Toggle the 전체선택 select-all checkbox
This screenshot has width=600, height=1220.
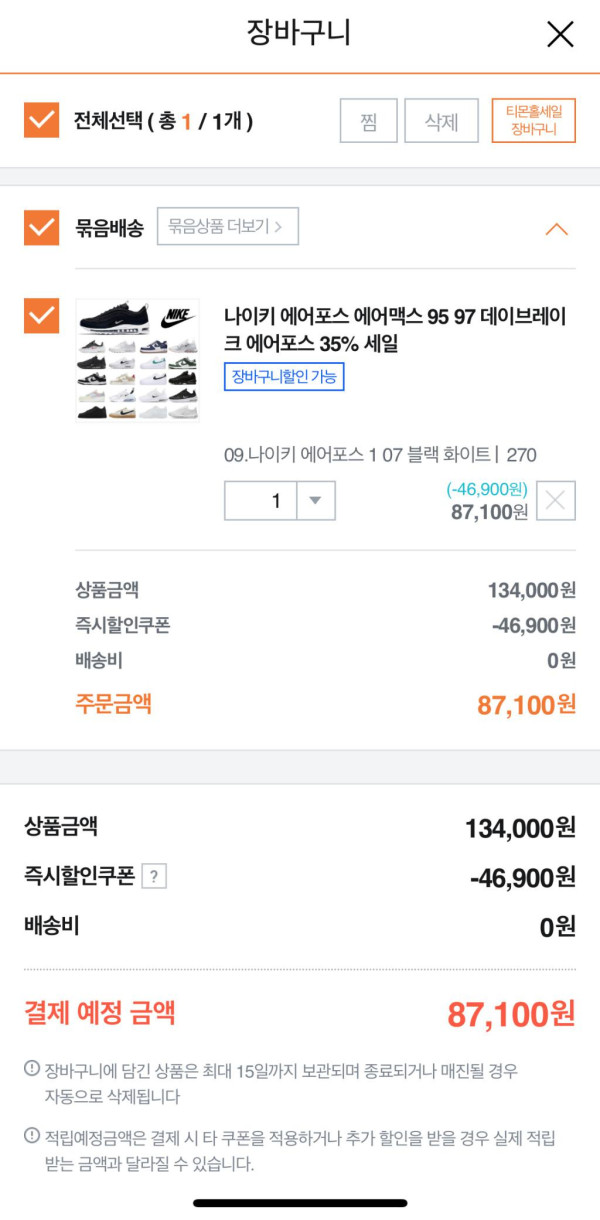pyautogui.click(x=41, y=121)
